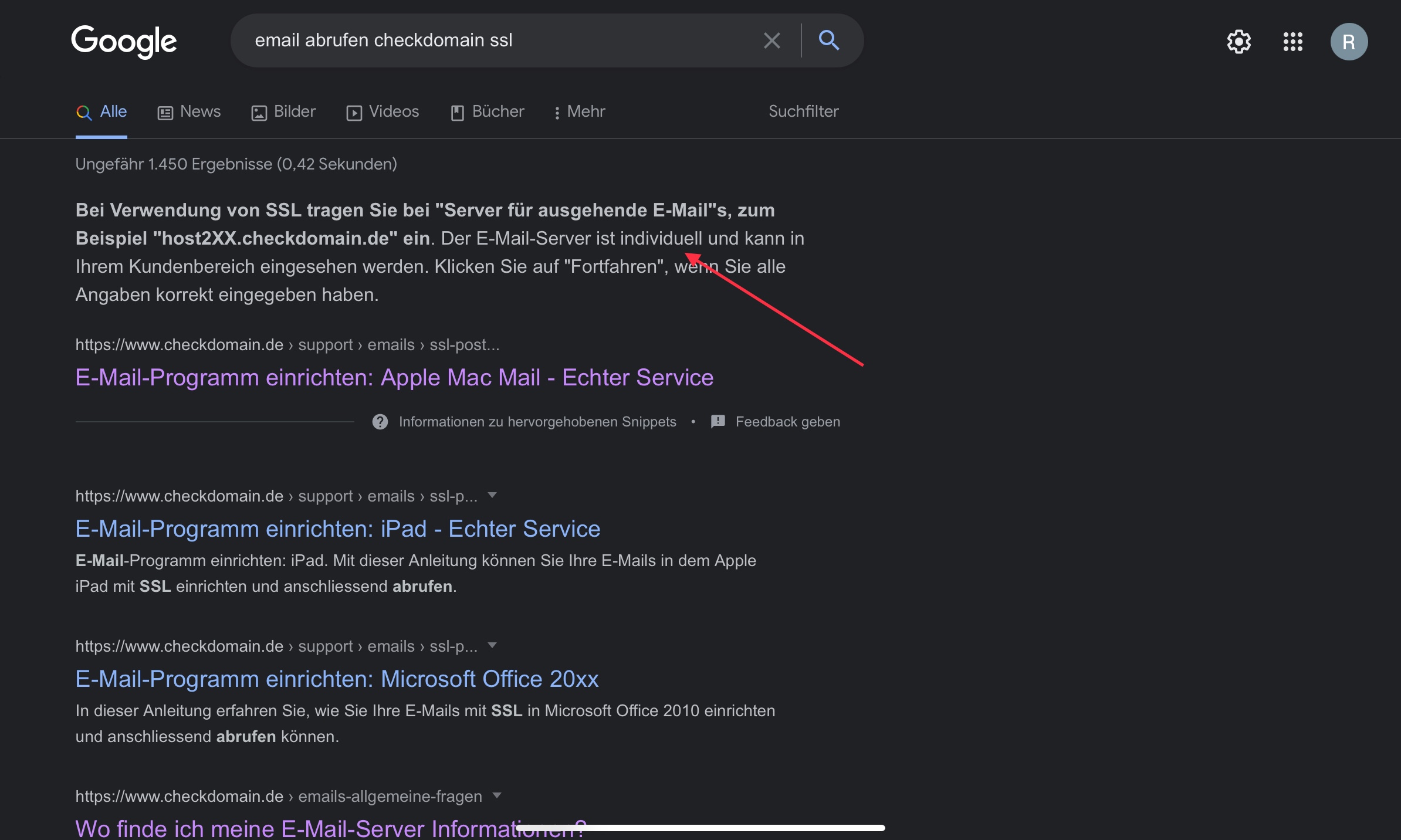Screen dimensions: 1401x840
Task: Open Google settings gear icon
Action: pos(1238,42)
